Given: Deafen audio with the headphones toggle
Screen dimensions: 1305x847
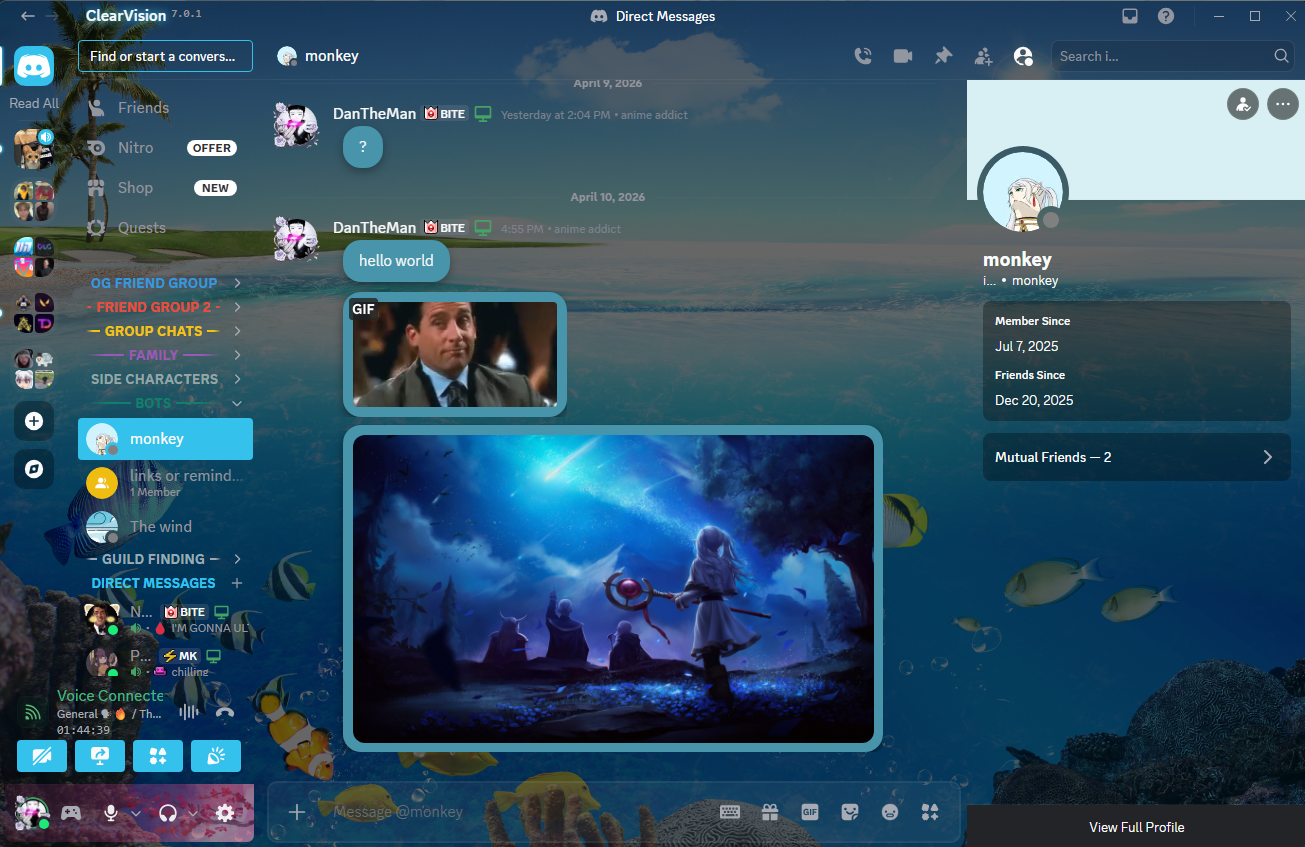Looking at the screenshot, I should click(x=168, y=813).
